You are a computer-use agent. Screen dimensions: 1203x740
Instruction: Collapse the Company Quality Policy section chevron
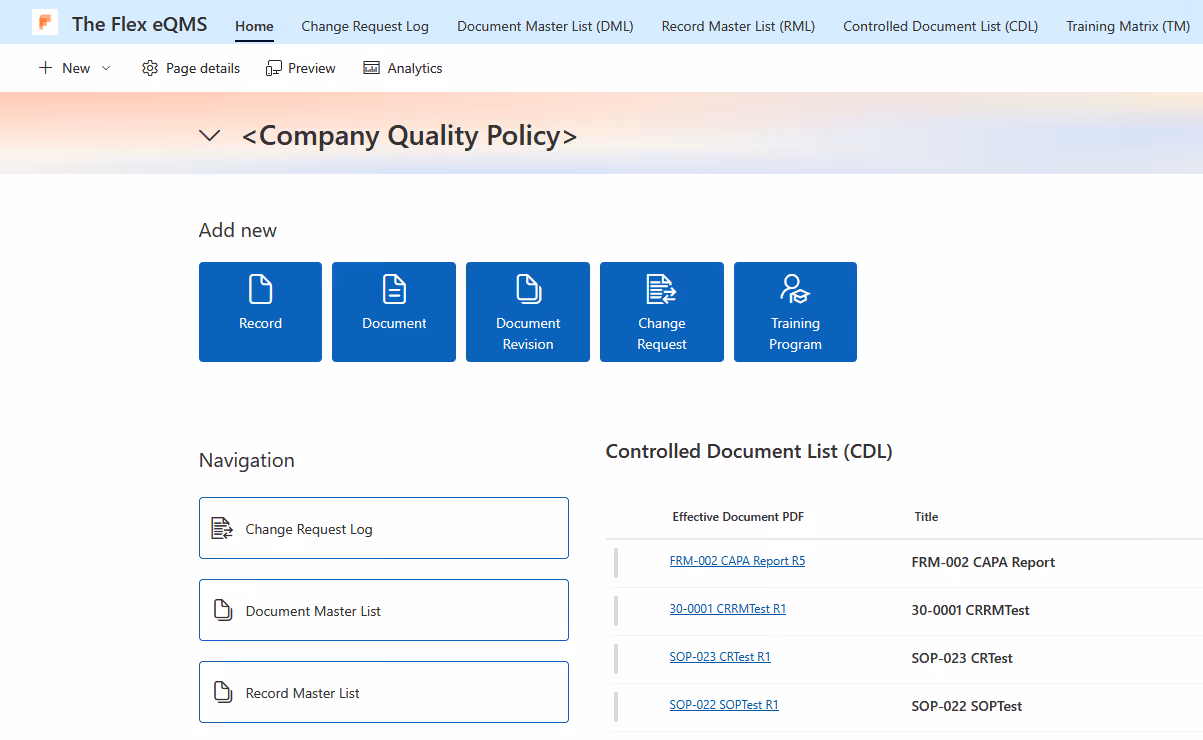[x=209, y=135]
